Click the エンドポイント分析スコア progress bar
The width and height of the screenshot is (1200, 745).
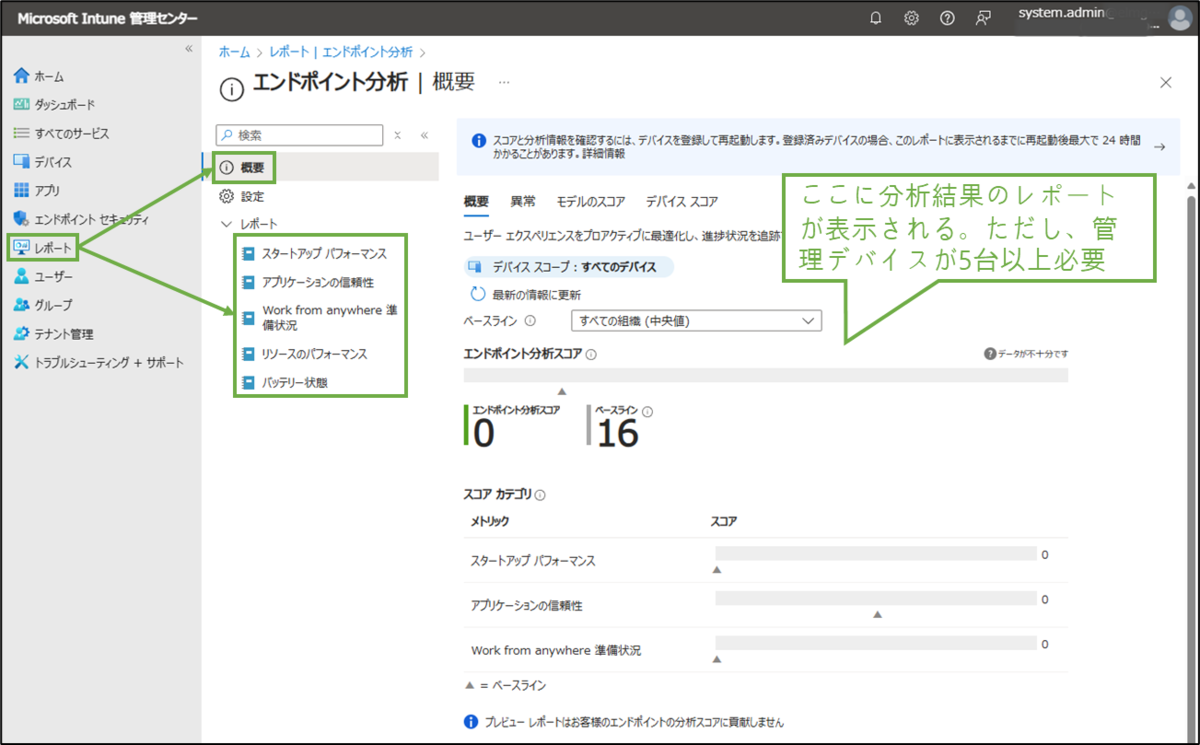pyautogui.click(x=766, y=375)
